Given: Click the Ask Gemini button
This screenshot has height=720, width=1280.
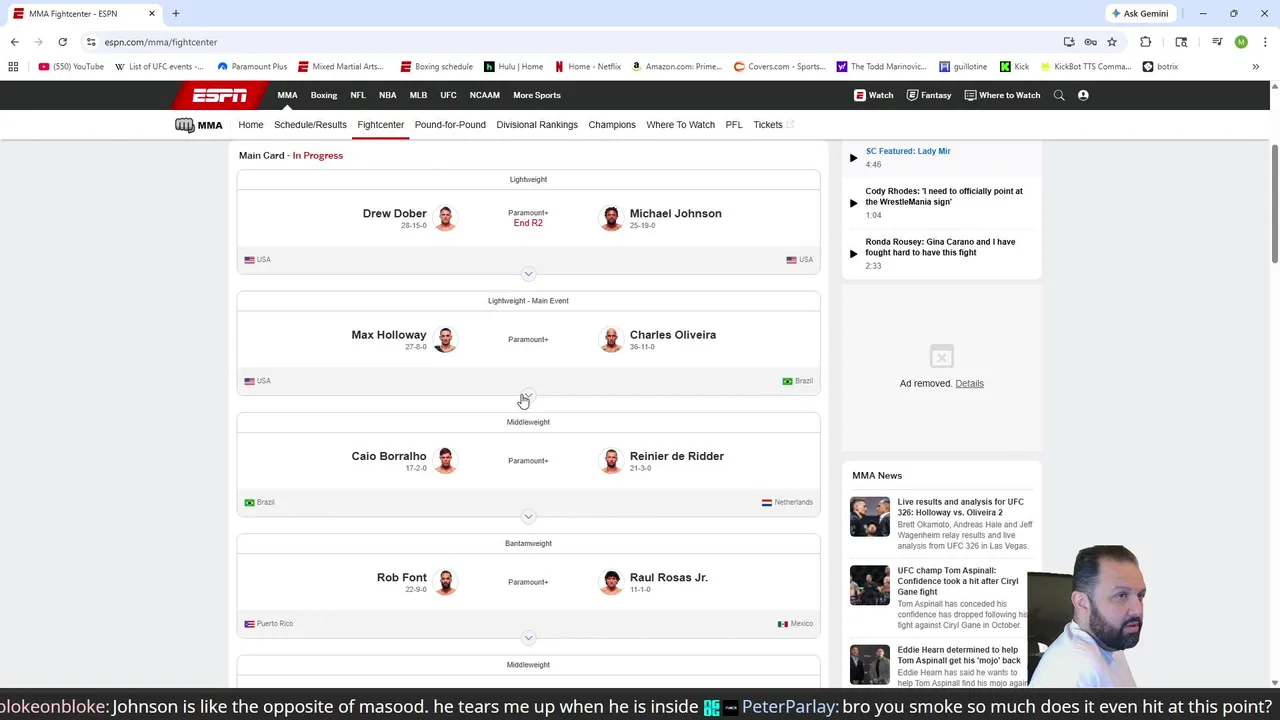Looking at the screenshot, I should [1140, 13].
